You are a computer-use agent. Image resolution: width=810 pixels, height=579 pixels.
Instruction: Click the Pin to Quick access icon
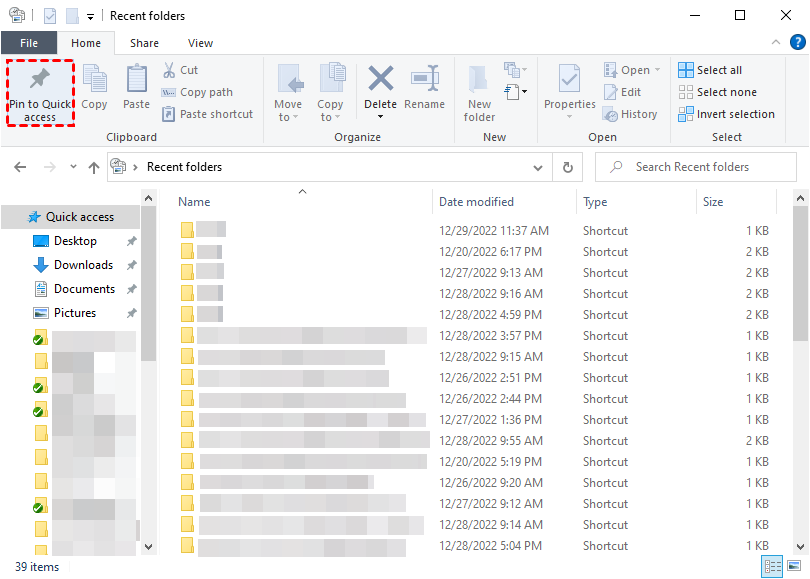pos(40,79)
